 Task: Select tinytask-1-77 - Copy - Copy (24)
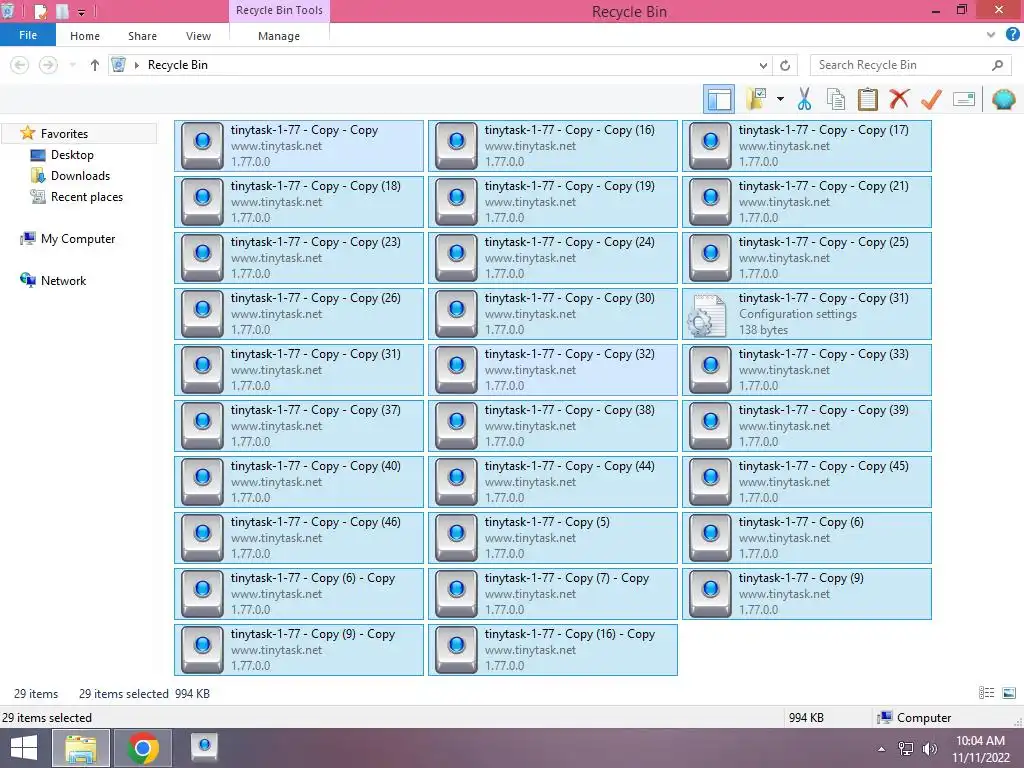pyautogui.click(x=552, y=258)
